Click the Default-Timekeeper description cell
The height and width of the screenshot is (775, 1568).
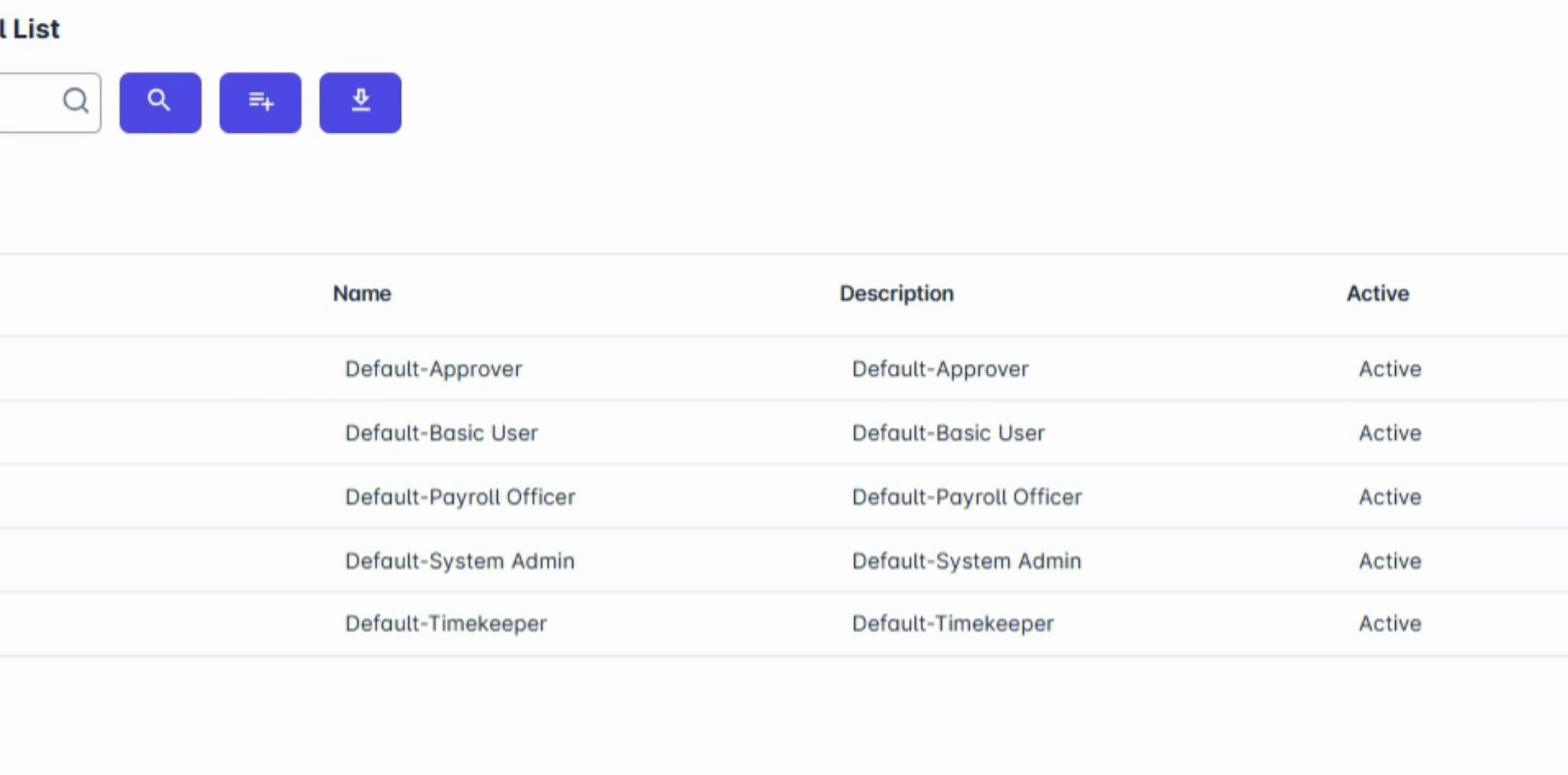click(x=953, y=624)
